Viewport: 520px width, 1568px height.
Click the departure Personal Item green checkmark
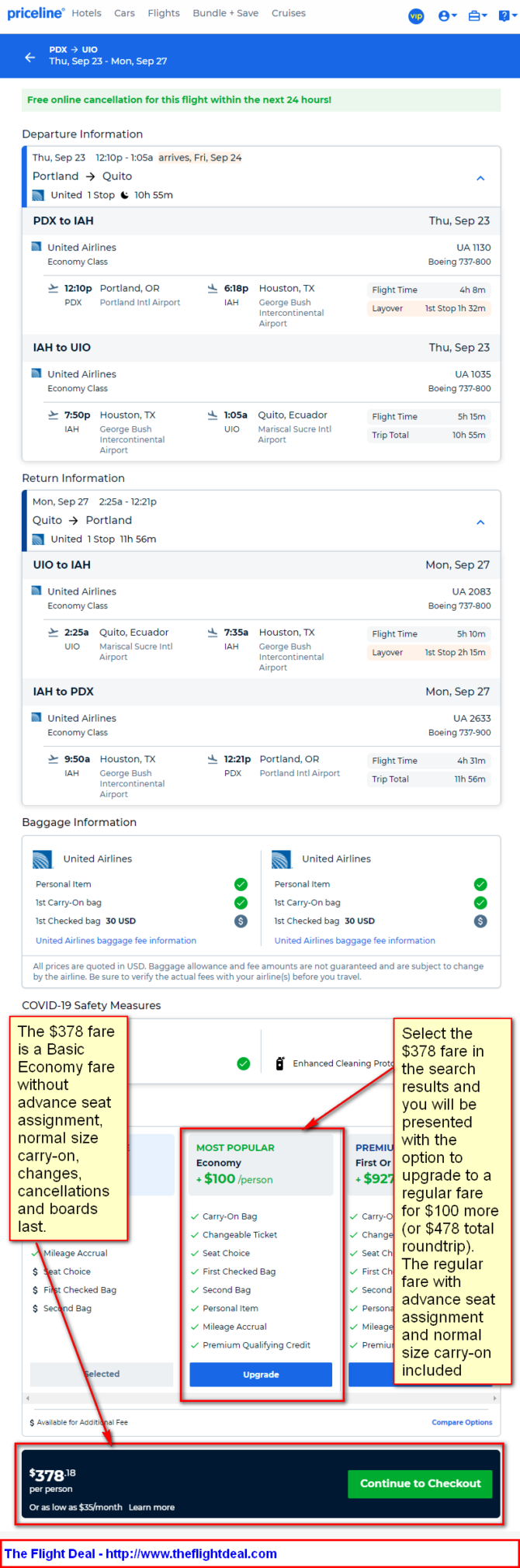pos(241,884)
